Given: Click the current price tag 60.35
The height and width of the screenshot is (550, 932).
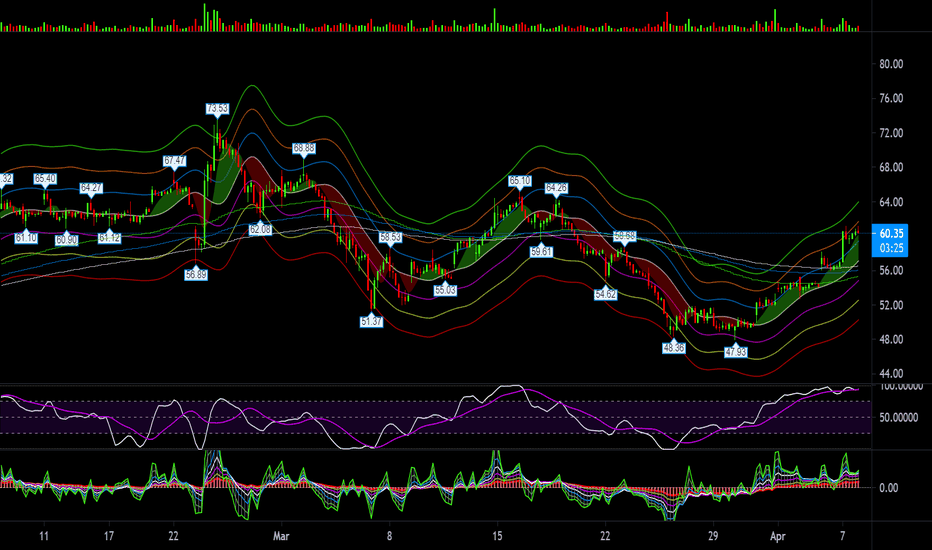Looking at the screenshot, I should 891,234.
